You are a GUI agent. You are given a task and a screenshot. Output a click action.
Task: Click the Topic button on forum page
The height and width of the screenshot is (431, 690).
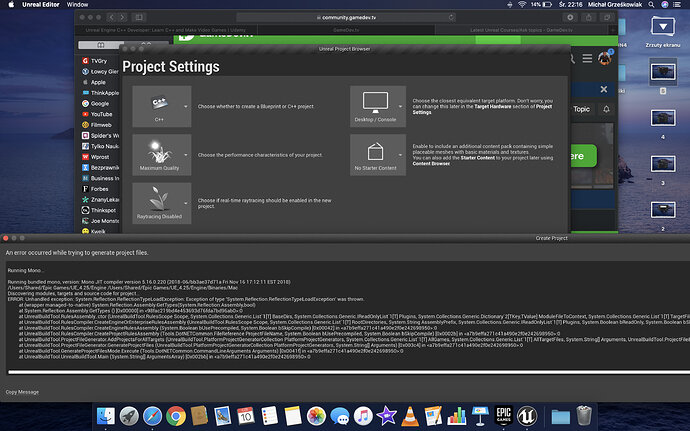click(x=581, y=109)
